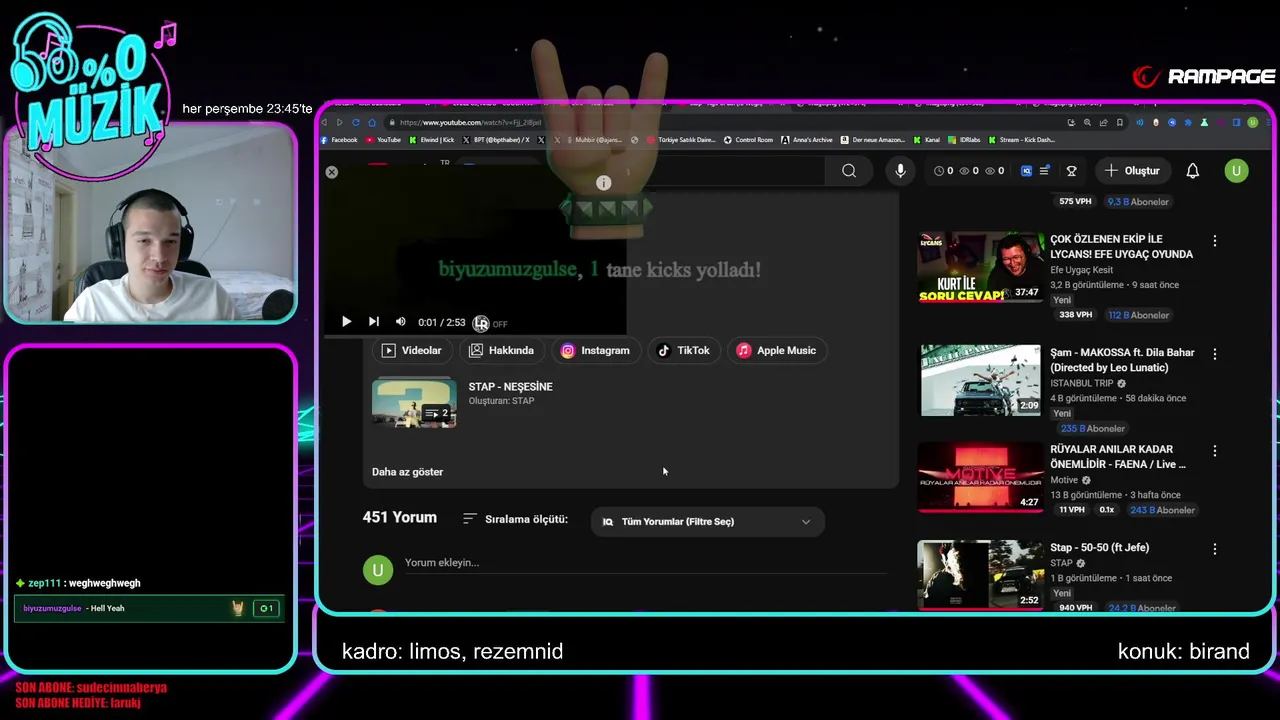1280x720 pixels.
Task: Open the Şam - MAKOSSA video thumbnail
Action: click(x=980, y=380)
